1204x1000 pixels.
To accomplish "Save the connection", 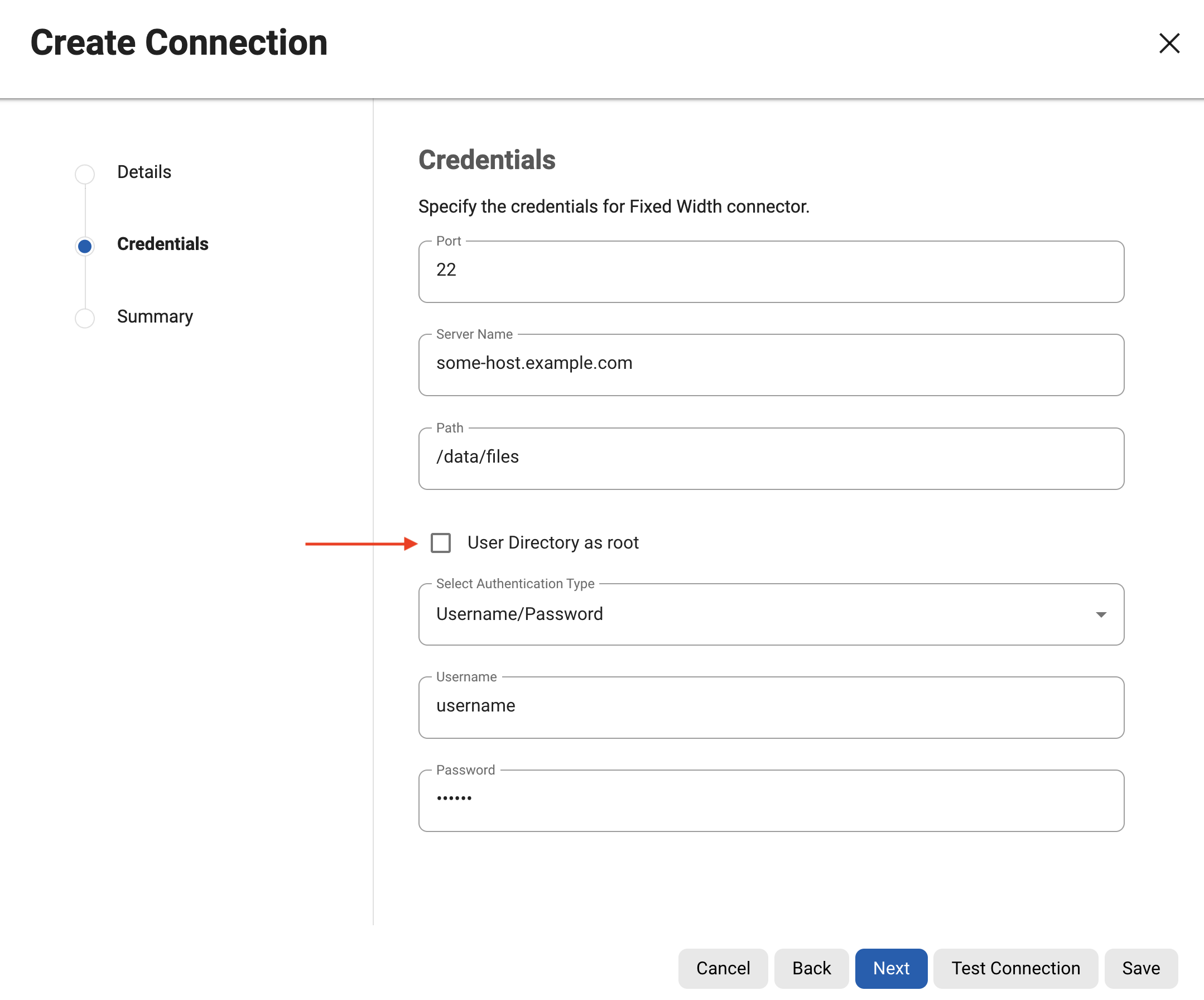I will [x=1140, y=968].
